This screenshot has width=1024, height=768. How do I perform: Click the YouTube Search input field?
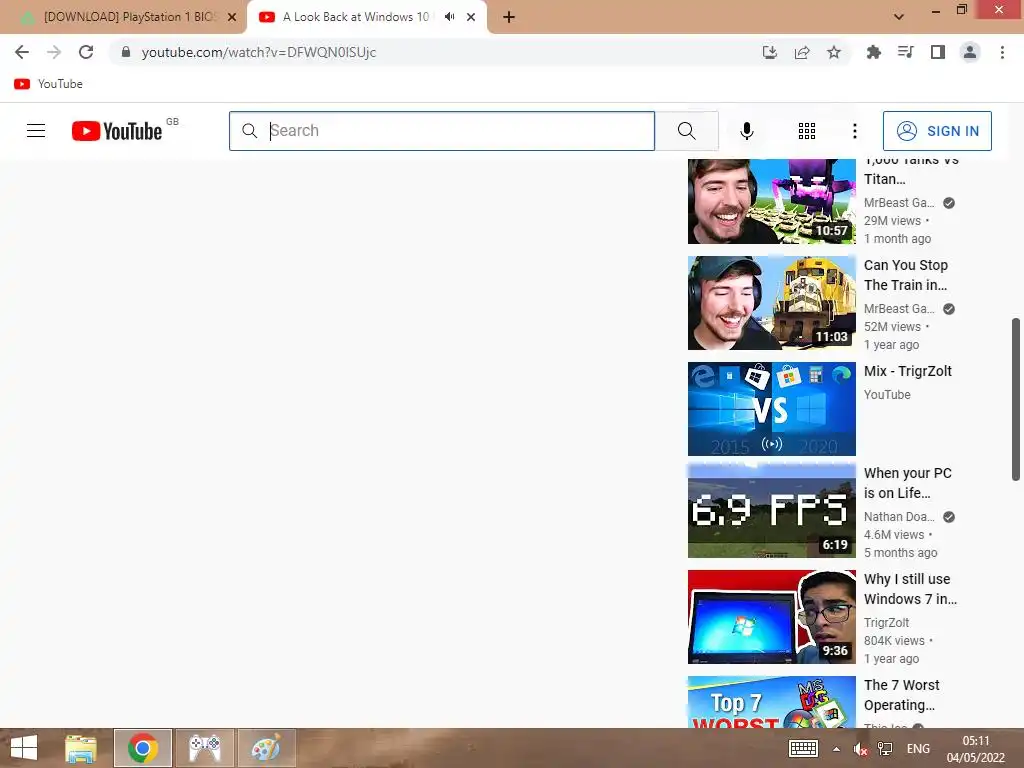pyautogui.click(x=441, y=131)
